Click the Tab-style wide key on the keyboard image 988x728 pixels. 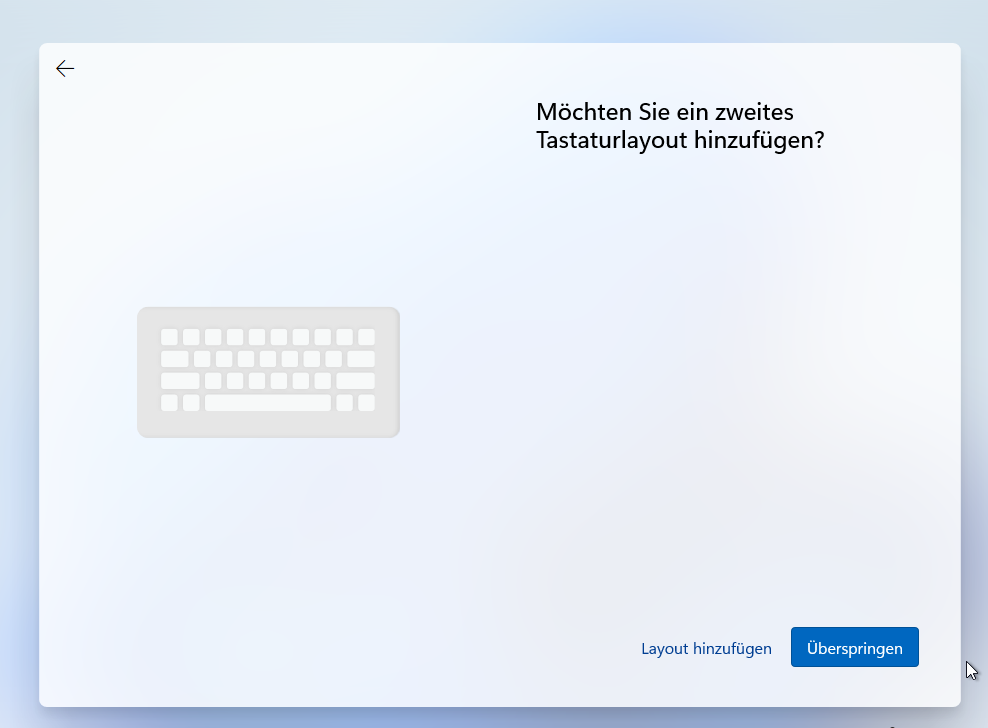(x=175, y=359)
